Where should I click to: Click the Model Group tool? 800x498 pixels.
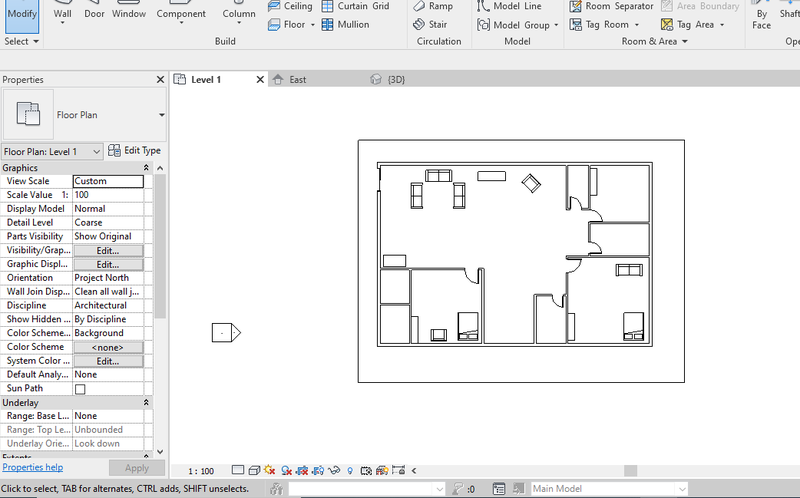[513, 24]
